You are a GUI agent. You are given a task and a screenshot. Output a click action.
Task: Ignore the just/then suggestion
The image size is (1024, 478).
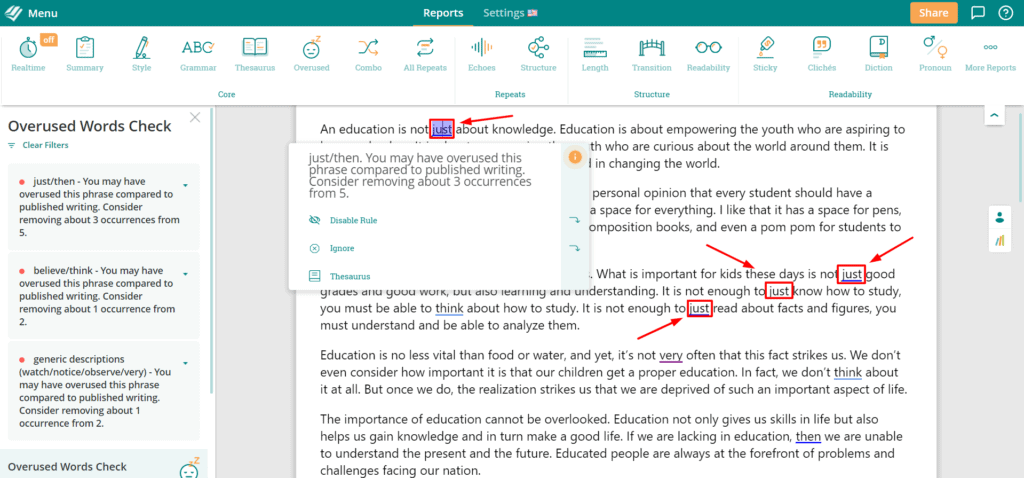click(341, 248)
